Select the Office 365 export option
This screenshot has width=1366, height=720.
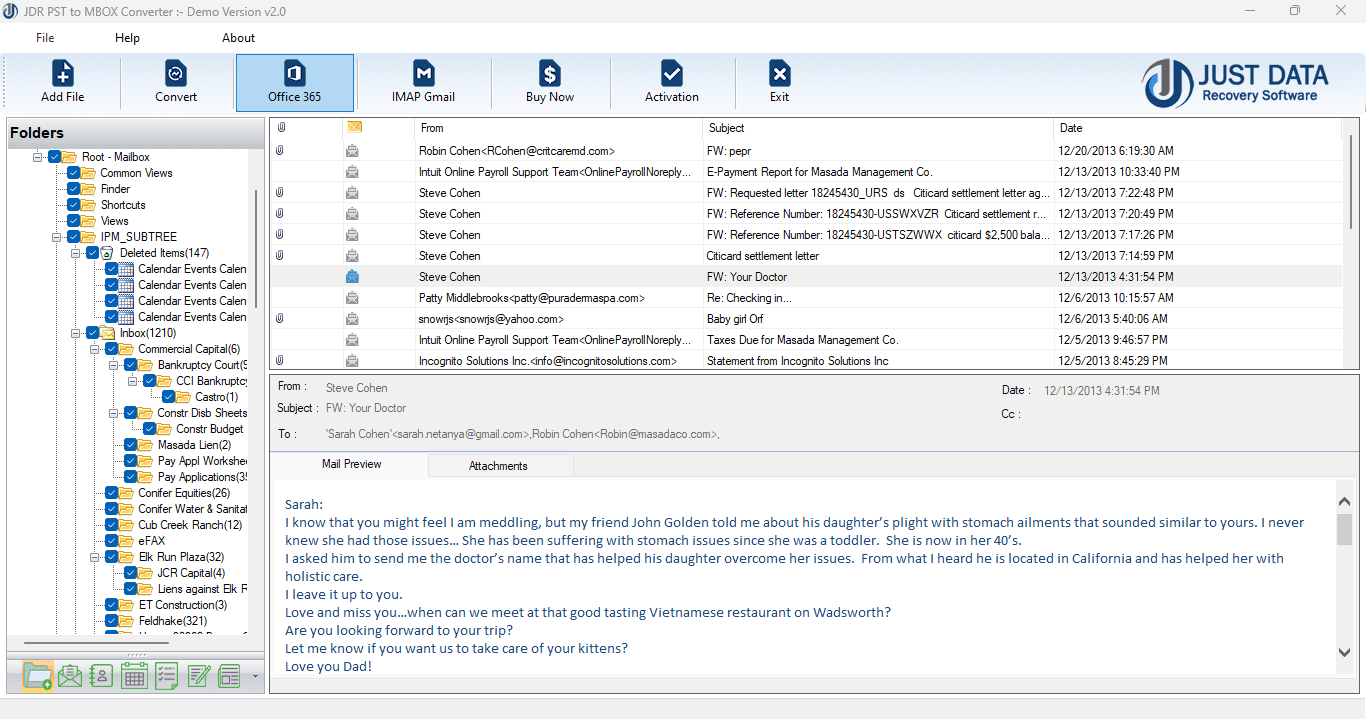pyautogui.click(x=294, y=81)
